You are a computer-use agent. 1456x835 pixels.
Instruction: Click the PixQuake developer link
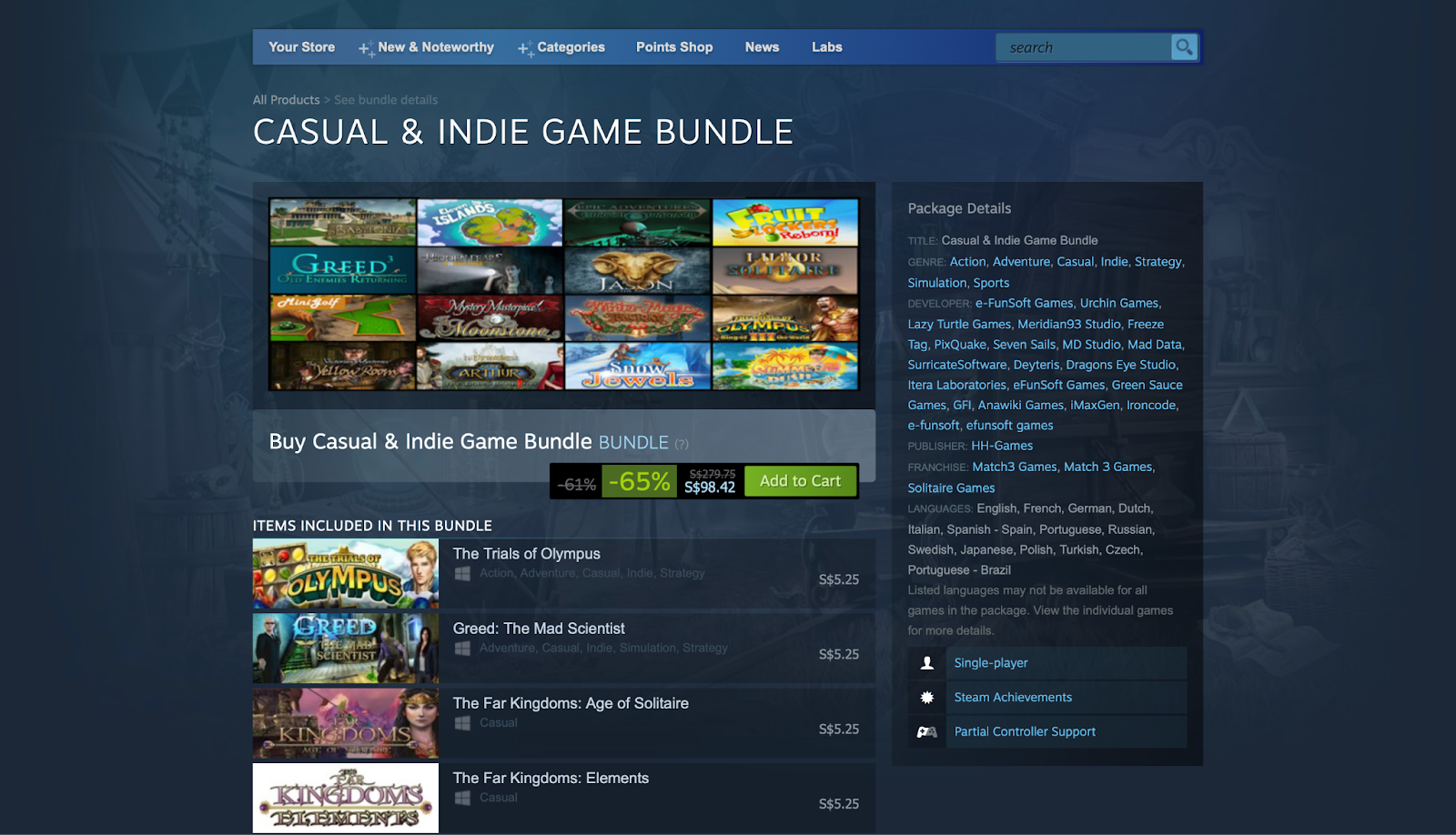960,345
